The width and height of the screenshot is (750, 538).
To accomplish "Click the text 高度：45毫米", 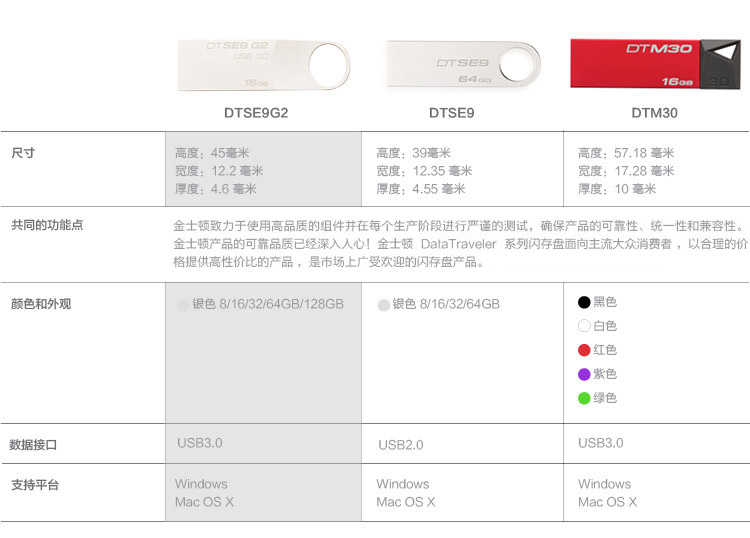I will [x=212, y=153].
